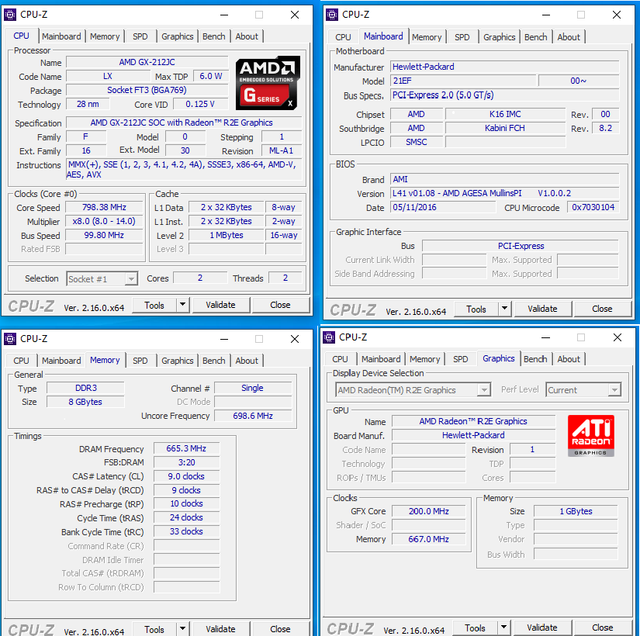Open the Tools dropdown arrow in the CPU window
640x636 pixels.
coord(182,305)
